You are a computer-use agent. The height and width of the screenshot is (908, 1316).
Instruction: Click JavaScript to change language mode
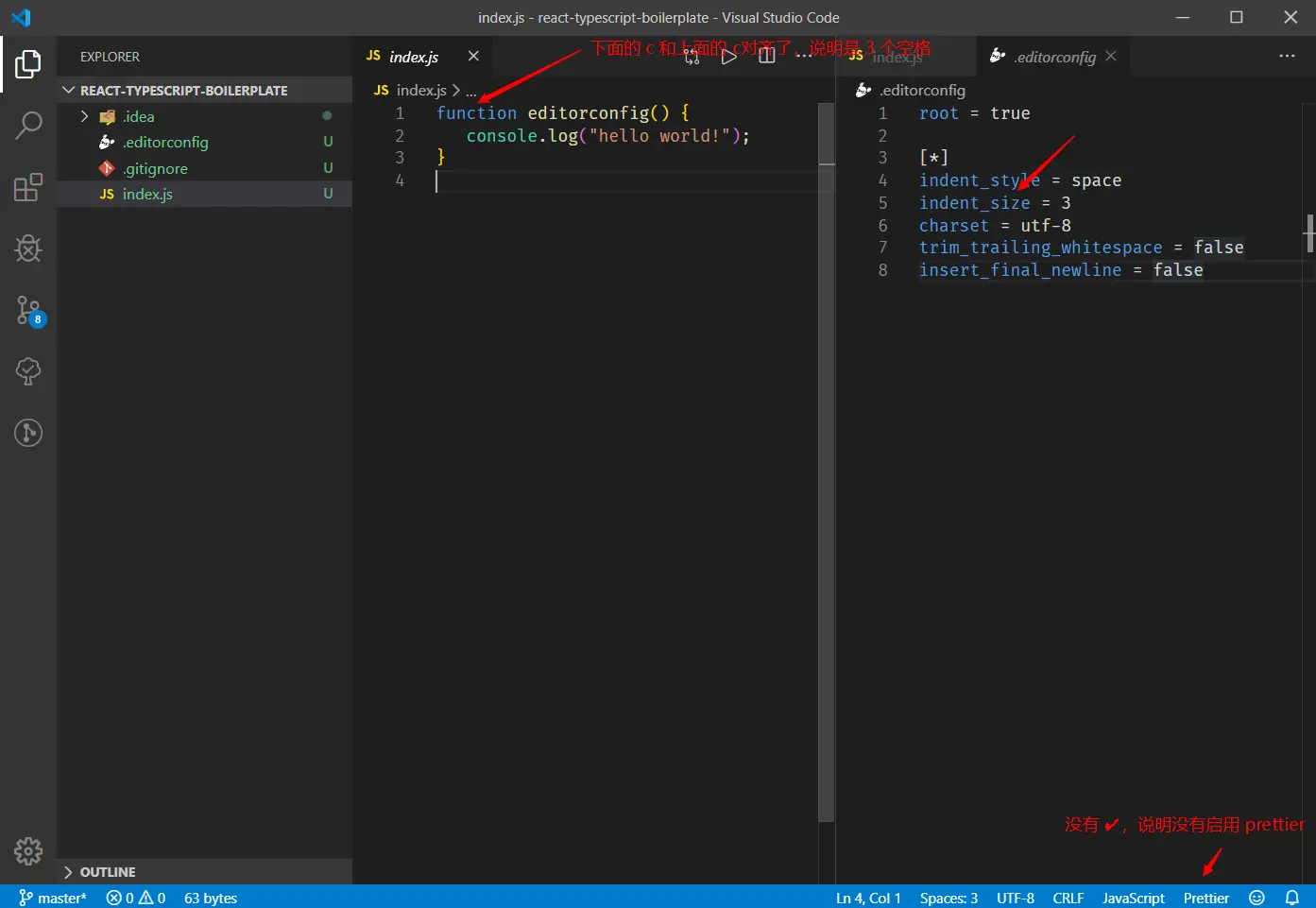point(1133,898)
